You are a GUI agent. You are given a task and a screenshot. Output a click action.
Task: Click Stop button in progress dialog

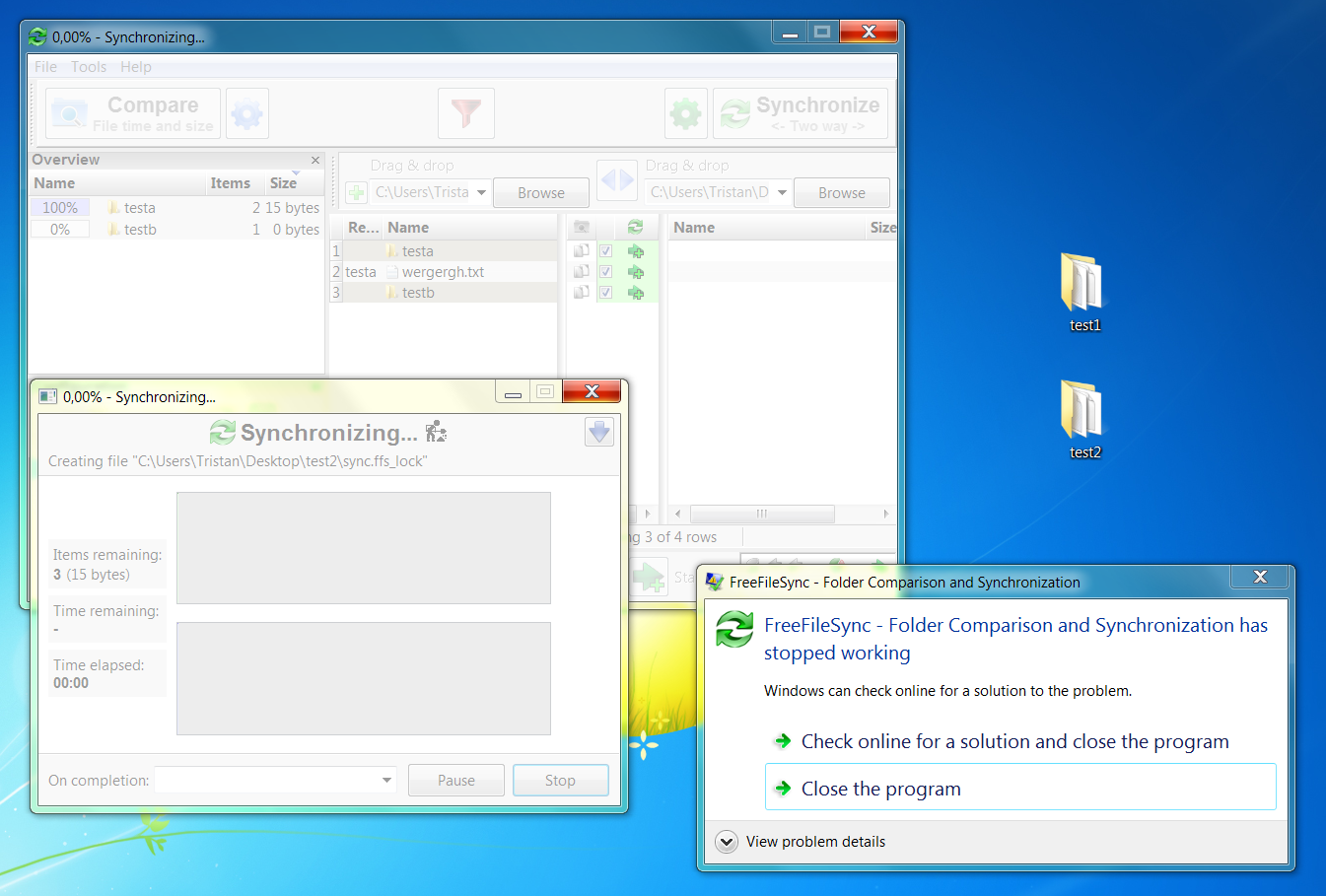560,780
